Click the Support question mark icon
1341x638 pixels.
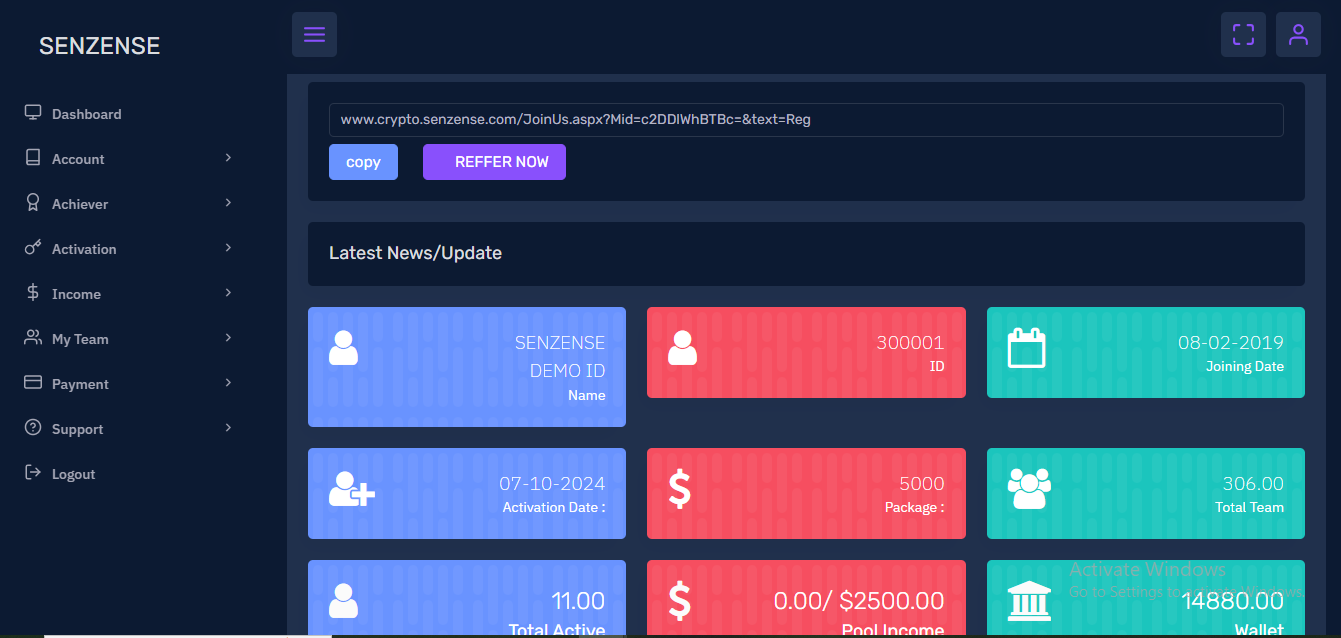click(x=33, y=427)
